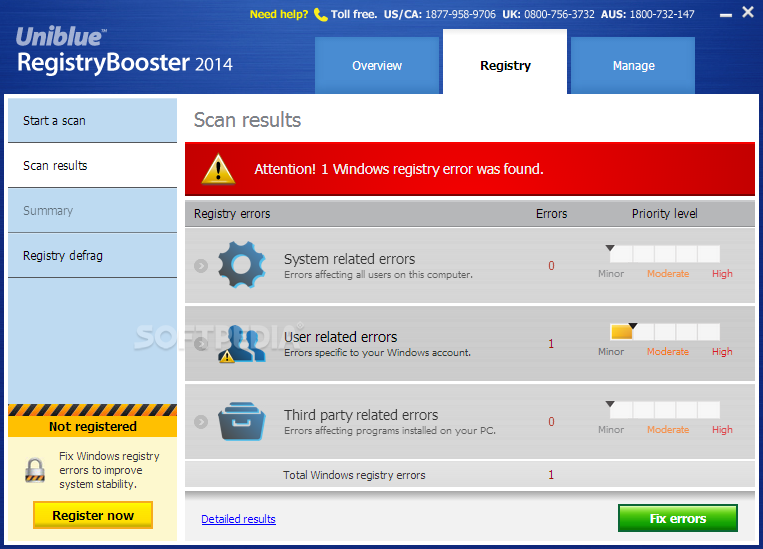Click the Priority level column header
The height and width of the screenshot is (549, 763).
[665, 214]
